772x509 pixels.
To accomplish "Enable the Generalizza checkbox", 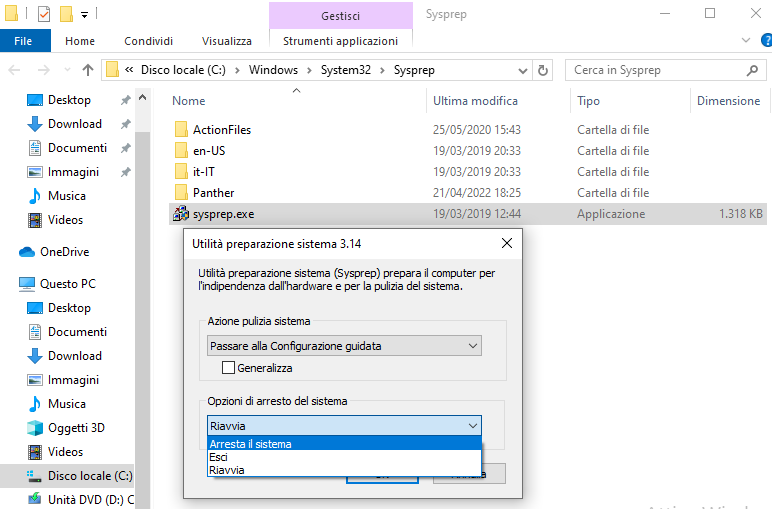I will [x=229, y=368].
